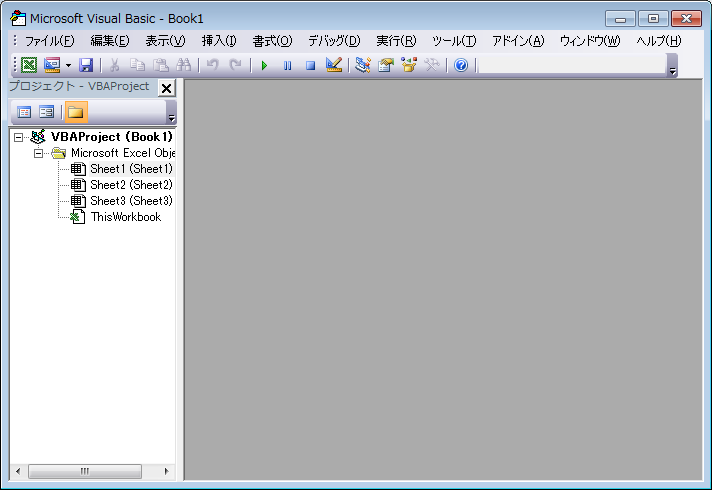Image resolution: width=712 pixels, height=490 pixels.
Task: Open the 実行(R) menu
Action: pyautogui.click(x=396, y=41)
